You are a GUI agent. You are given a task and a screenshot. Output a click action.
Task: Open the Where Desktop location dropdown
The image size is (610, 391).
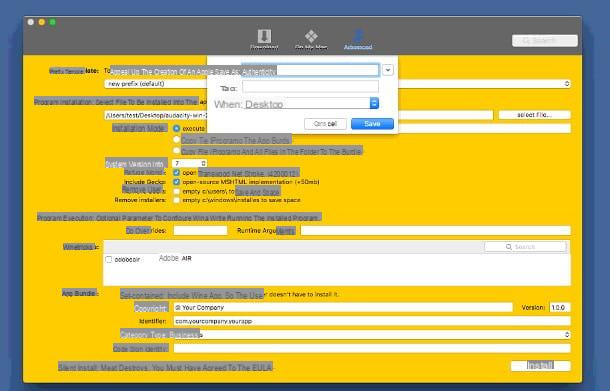[x=374, y=103]
